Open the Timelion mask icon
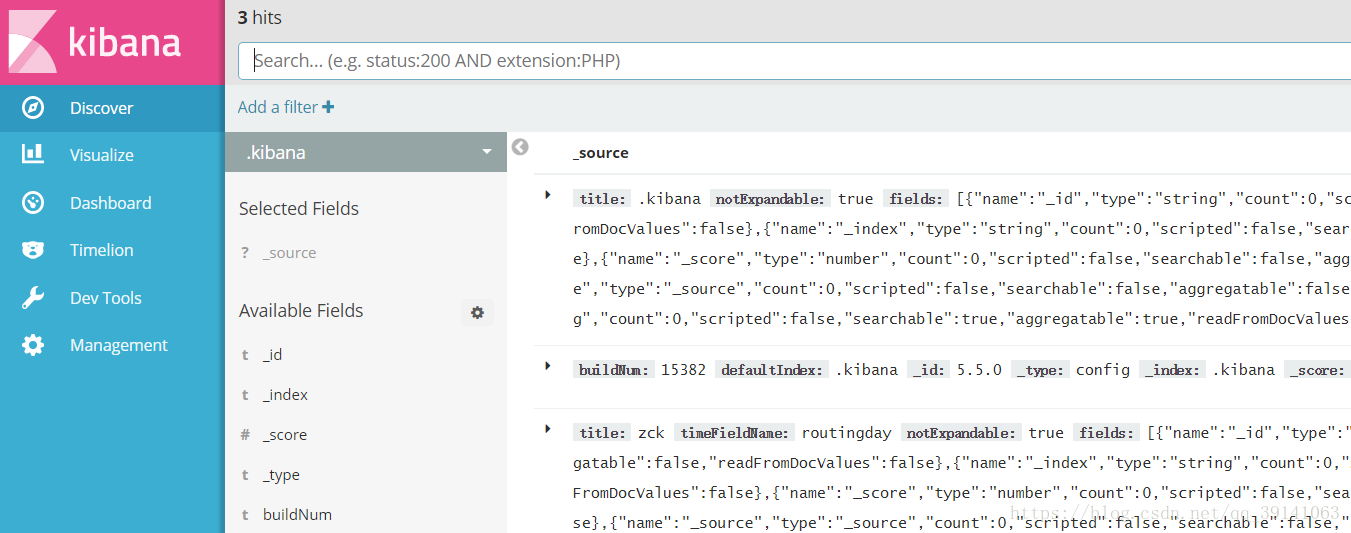This screenshot has height=533, width=1351. [x=33, y=250]
